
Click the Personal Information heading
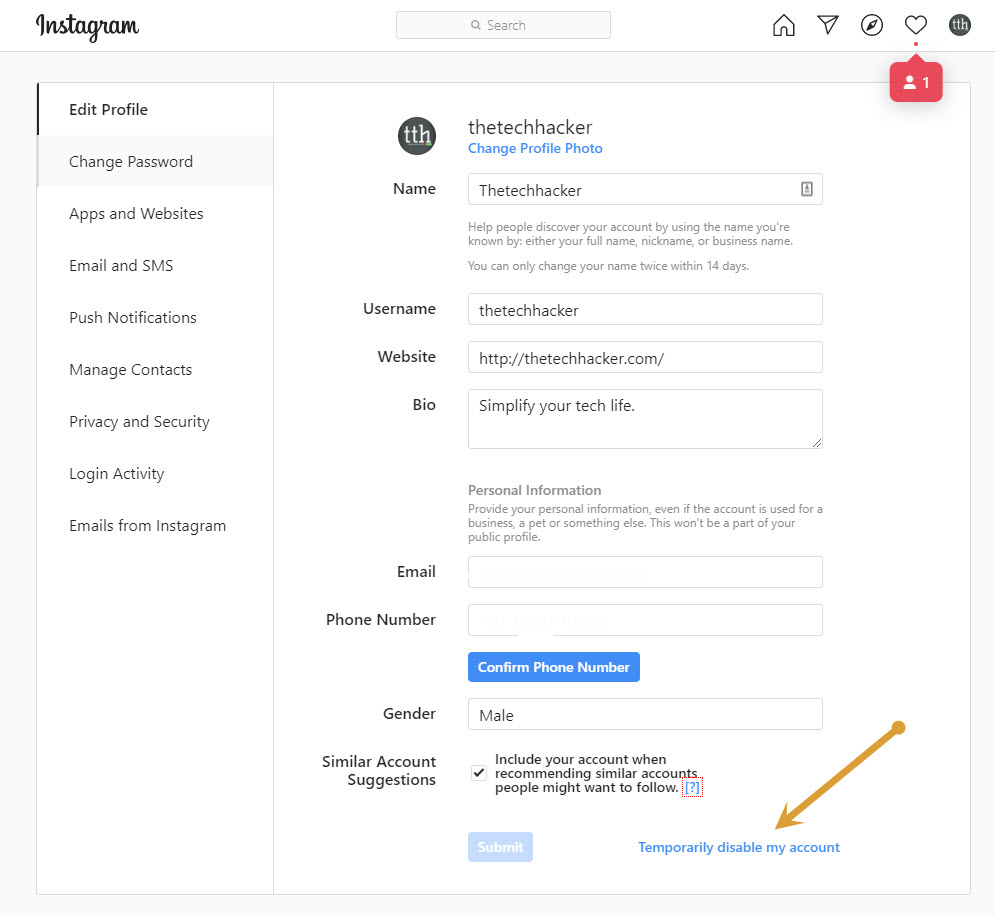click(534, 490)
